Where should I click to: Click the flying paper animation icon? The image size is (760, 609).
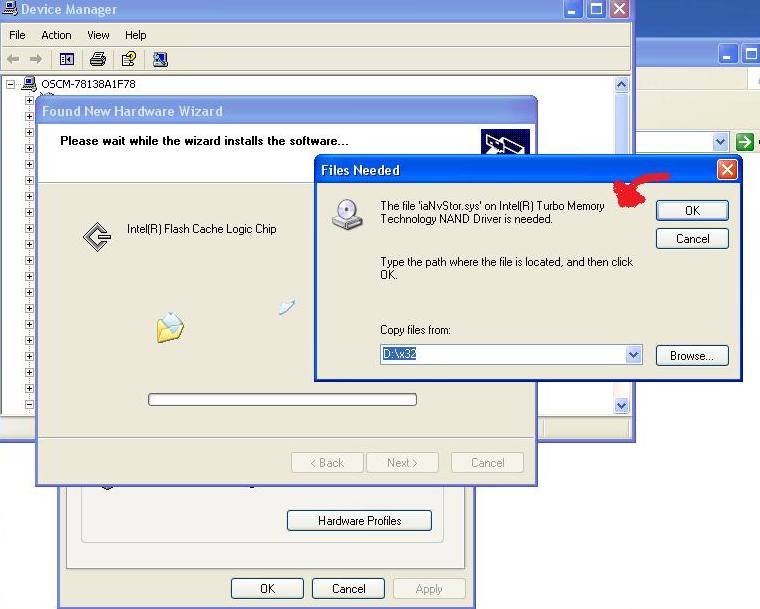[x=287, y=307]
